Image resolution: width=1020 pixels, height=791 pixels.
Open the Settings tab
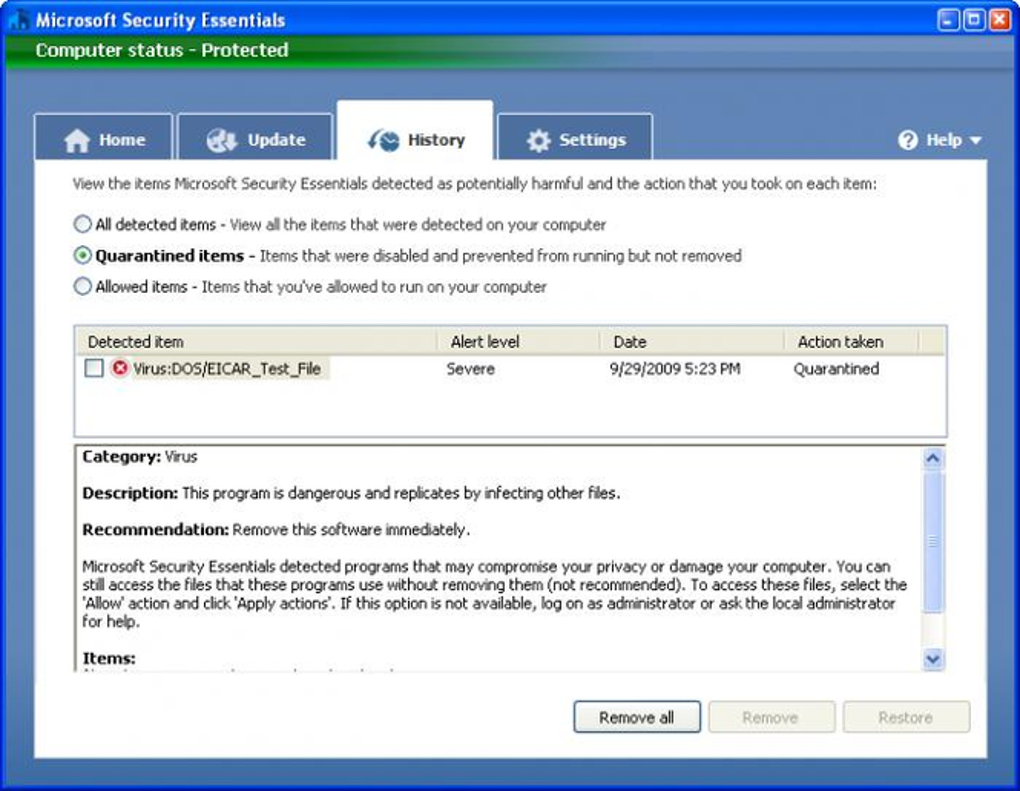(575, 137)
